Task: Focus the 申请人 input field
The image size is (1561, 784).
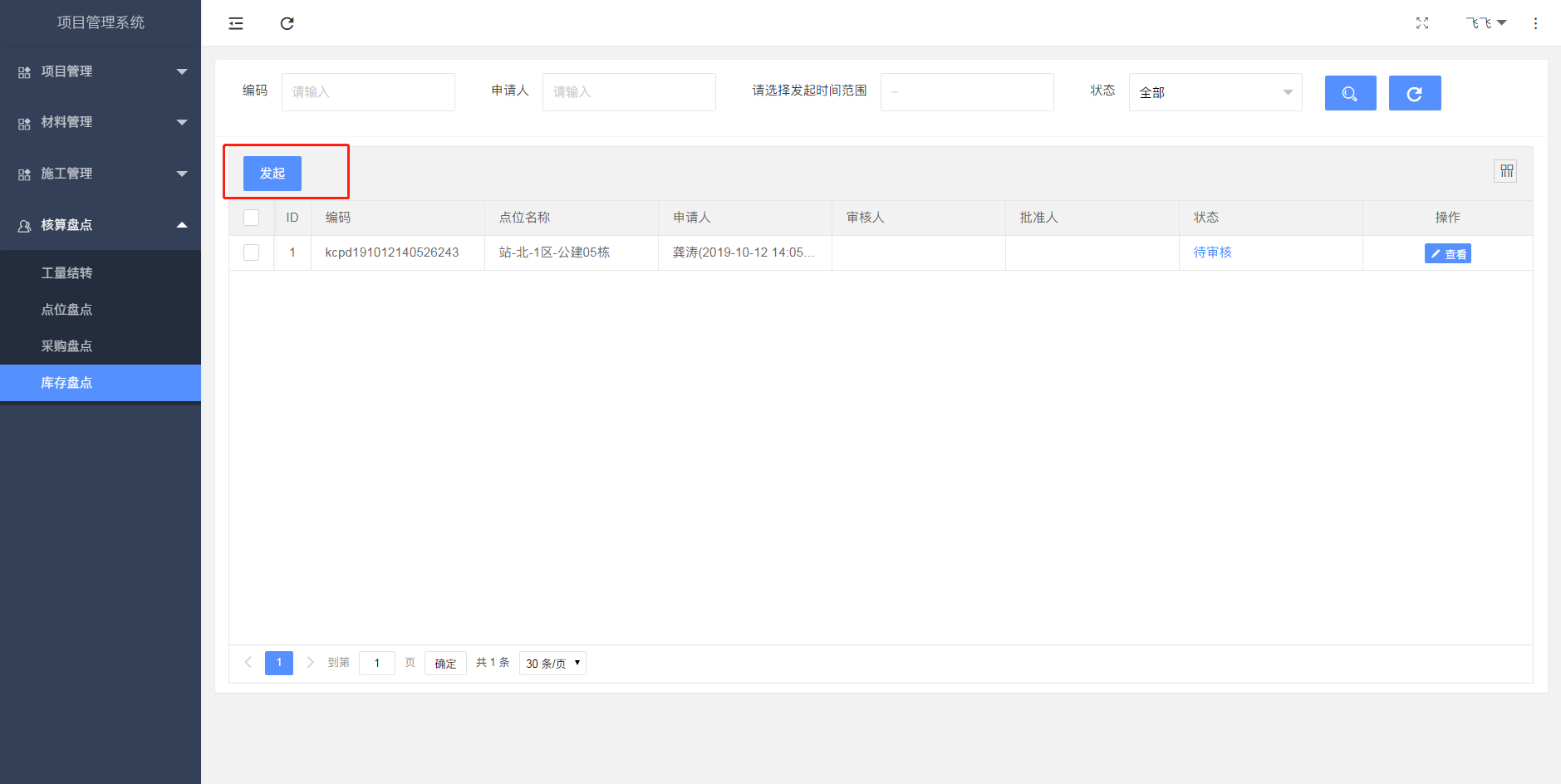Action: [629, 92]
